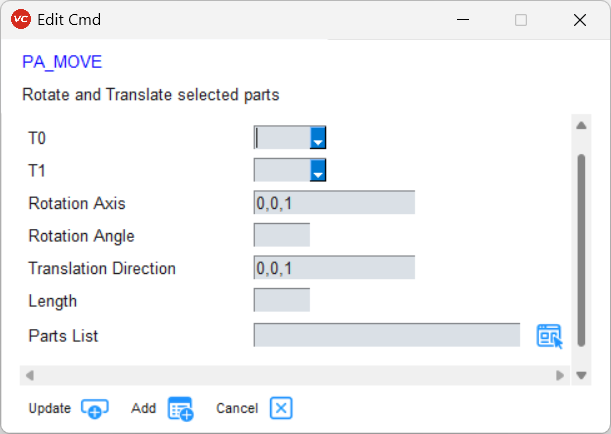The image size is (611, 434).
Task: Click the red VC application logo
Action: (x=21, y=19)
